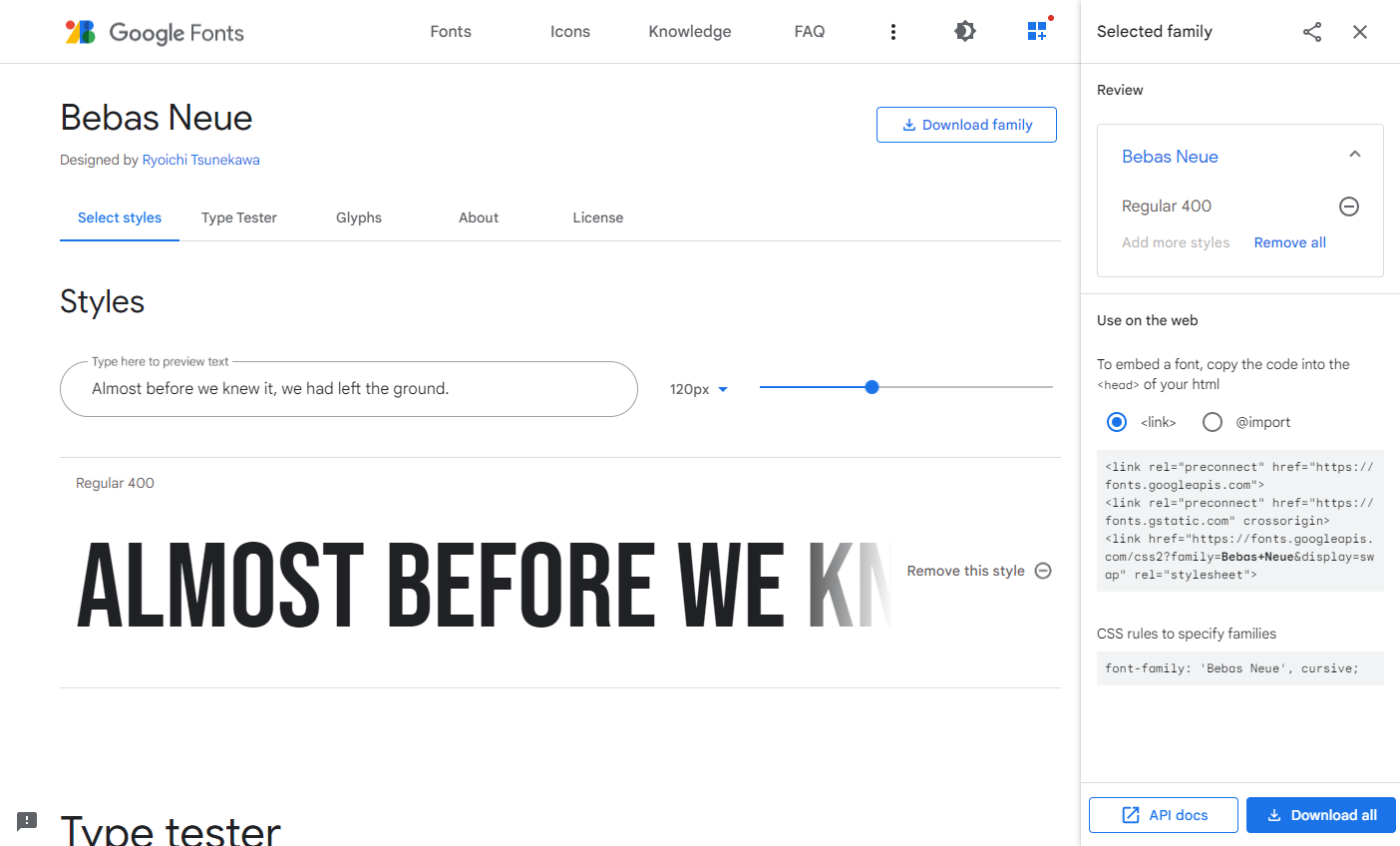Screen dimensions: 1400x846
Task: Switch to the About tab
Action: pyautogui.click(x=479, y=217)
